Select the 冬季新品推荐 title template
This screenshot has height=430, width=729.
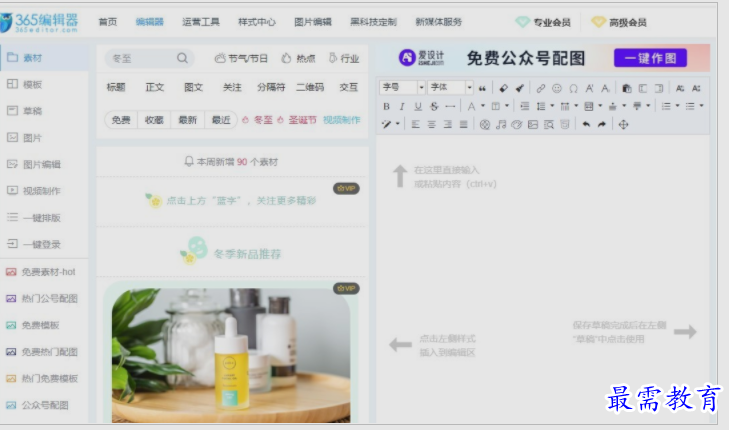pos(232,251)
